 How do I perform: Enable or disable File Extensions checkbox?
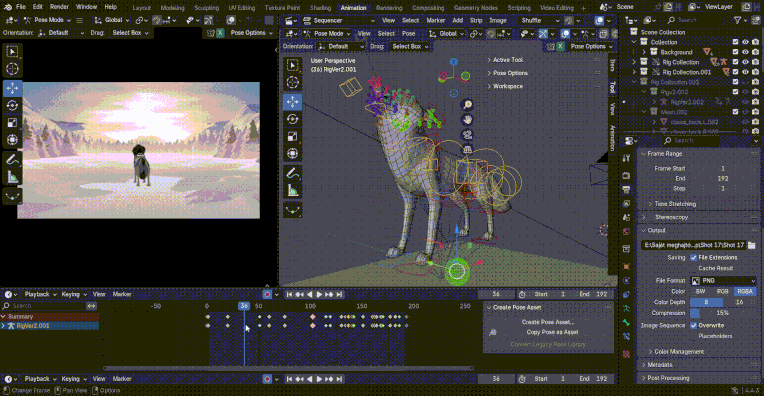click(x=693, y=257)
